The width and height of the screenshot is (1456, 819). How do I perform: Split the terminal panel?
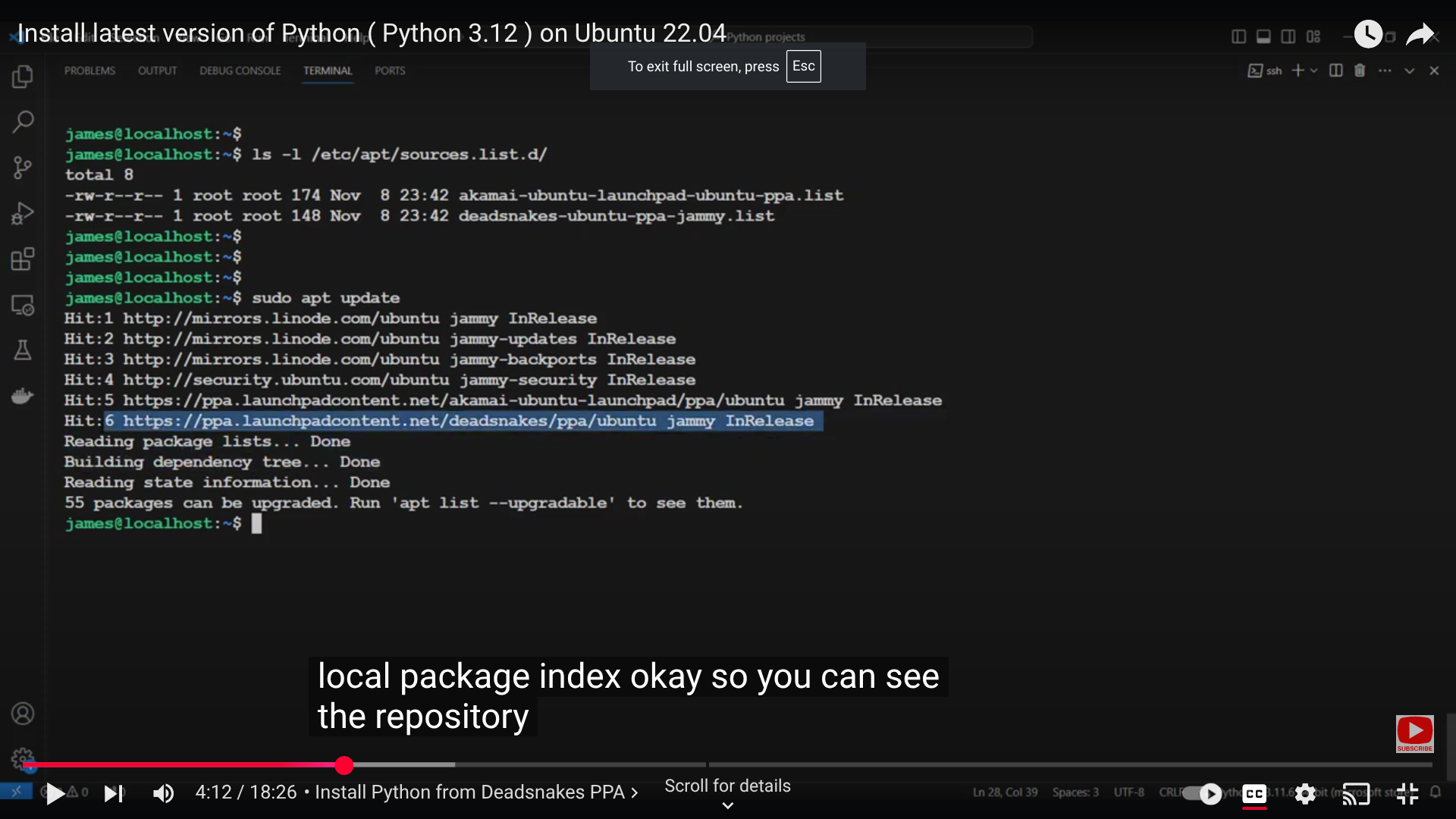point(1336,71)
